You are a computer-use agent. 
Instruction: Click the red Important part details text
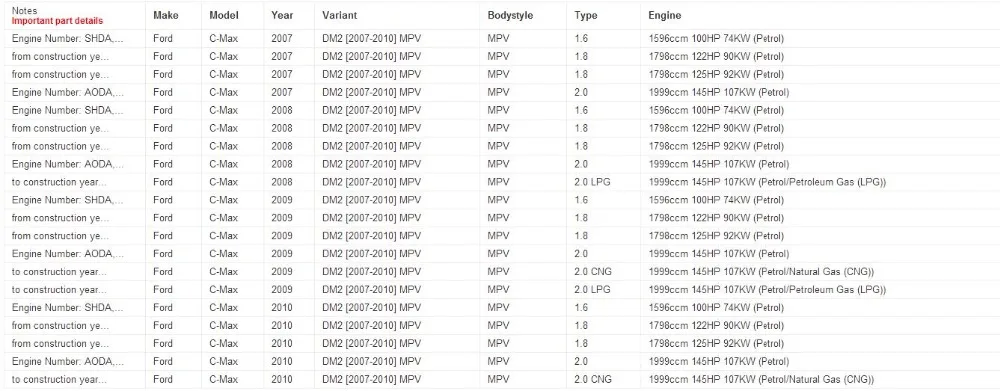tap(57, 21)
